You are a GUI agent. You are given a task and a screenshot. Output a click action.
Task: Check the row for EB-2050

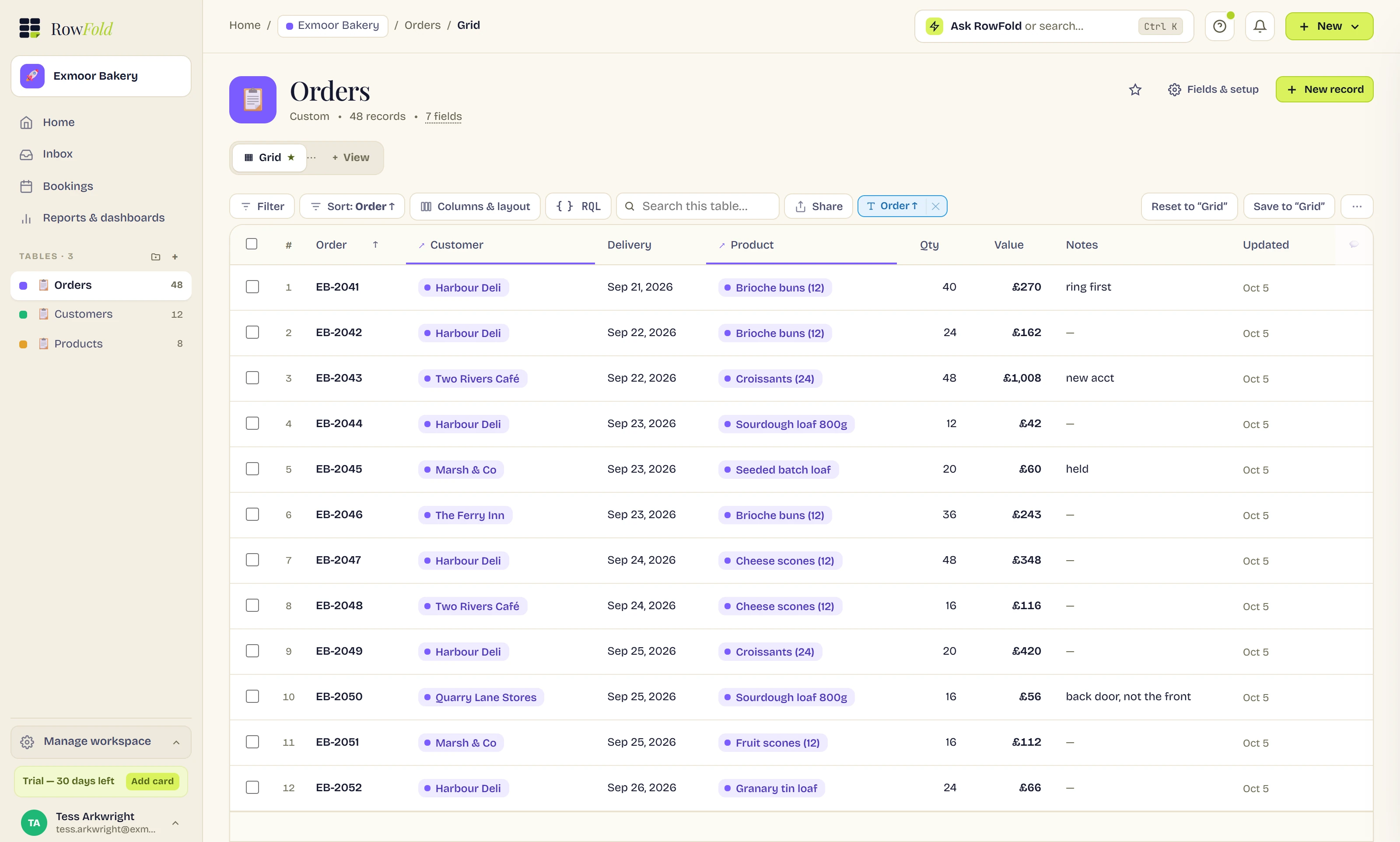pyautogui.click(x=252, y=697)
